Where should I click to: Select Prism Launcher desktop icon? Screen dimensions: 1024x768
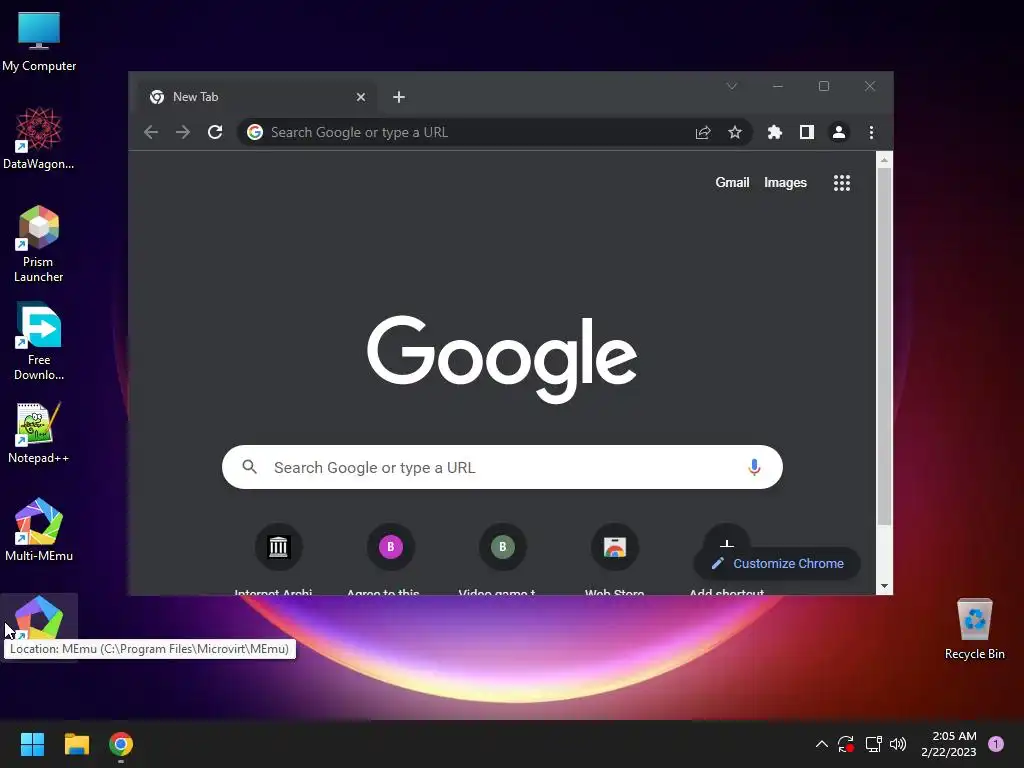(39, 244)
